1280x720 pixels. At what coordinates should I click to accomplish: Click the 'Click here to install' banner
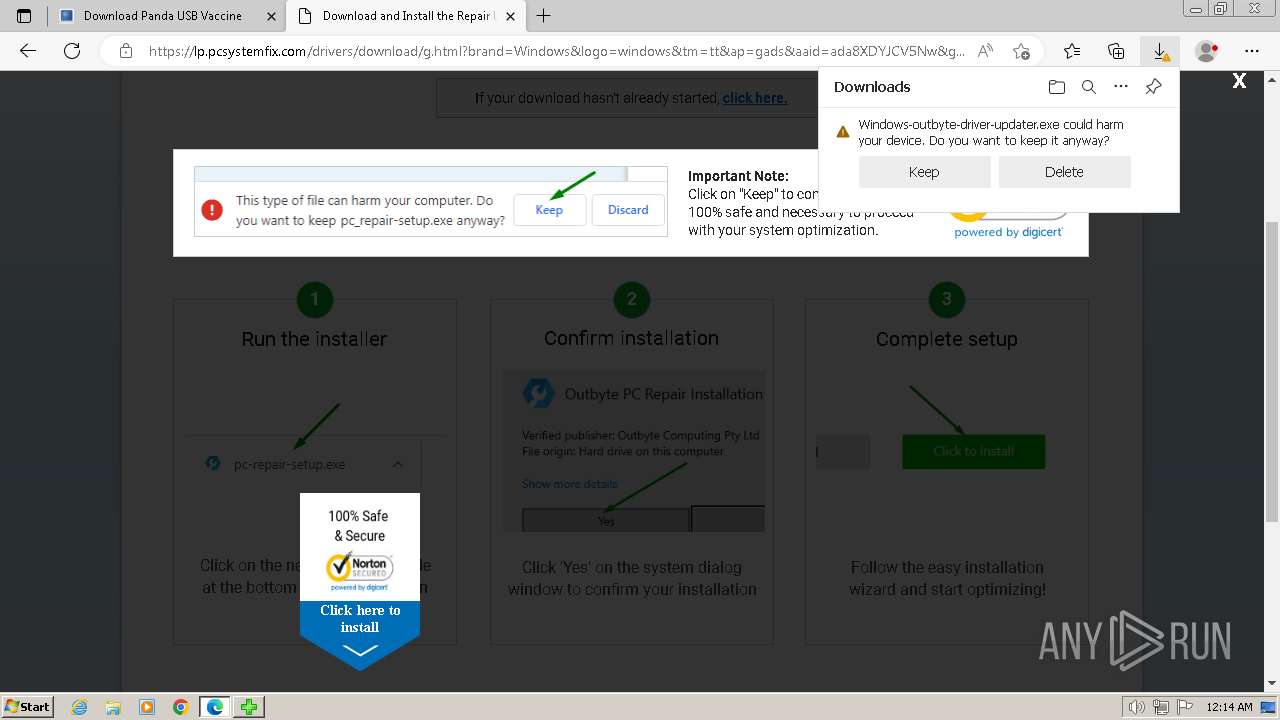click(x=360, y=619)
